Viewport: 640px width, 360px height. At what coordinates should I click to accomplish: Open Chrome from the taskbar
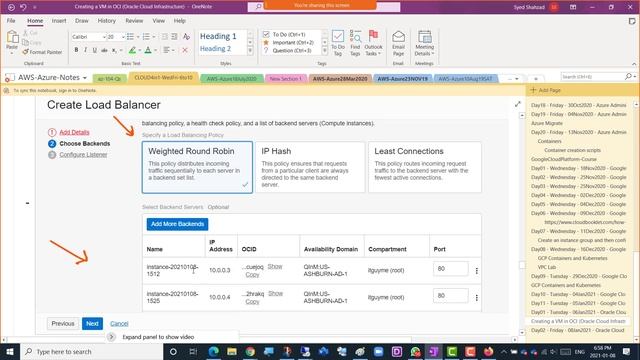[x=250, y=351]
